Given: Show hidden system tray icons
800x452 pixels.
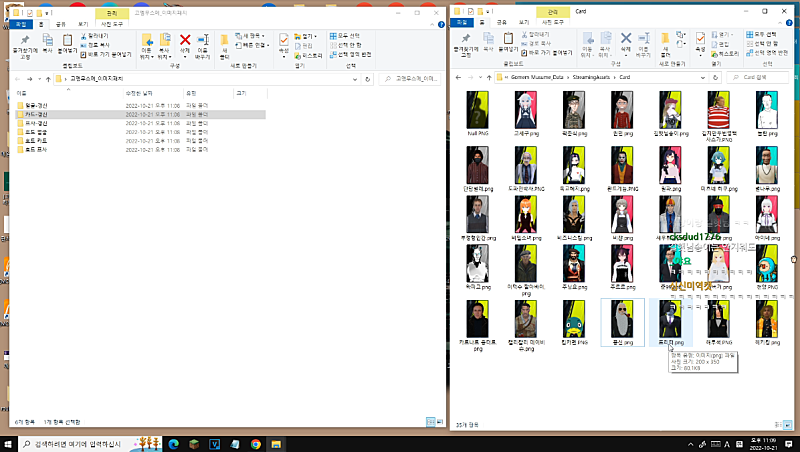Looking at the screenshot, I should click(x=690, y=444).
